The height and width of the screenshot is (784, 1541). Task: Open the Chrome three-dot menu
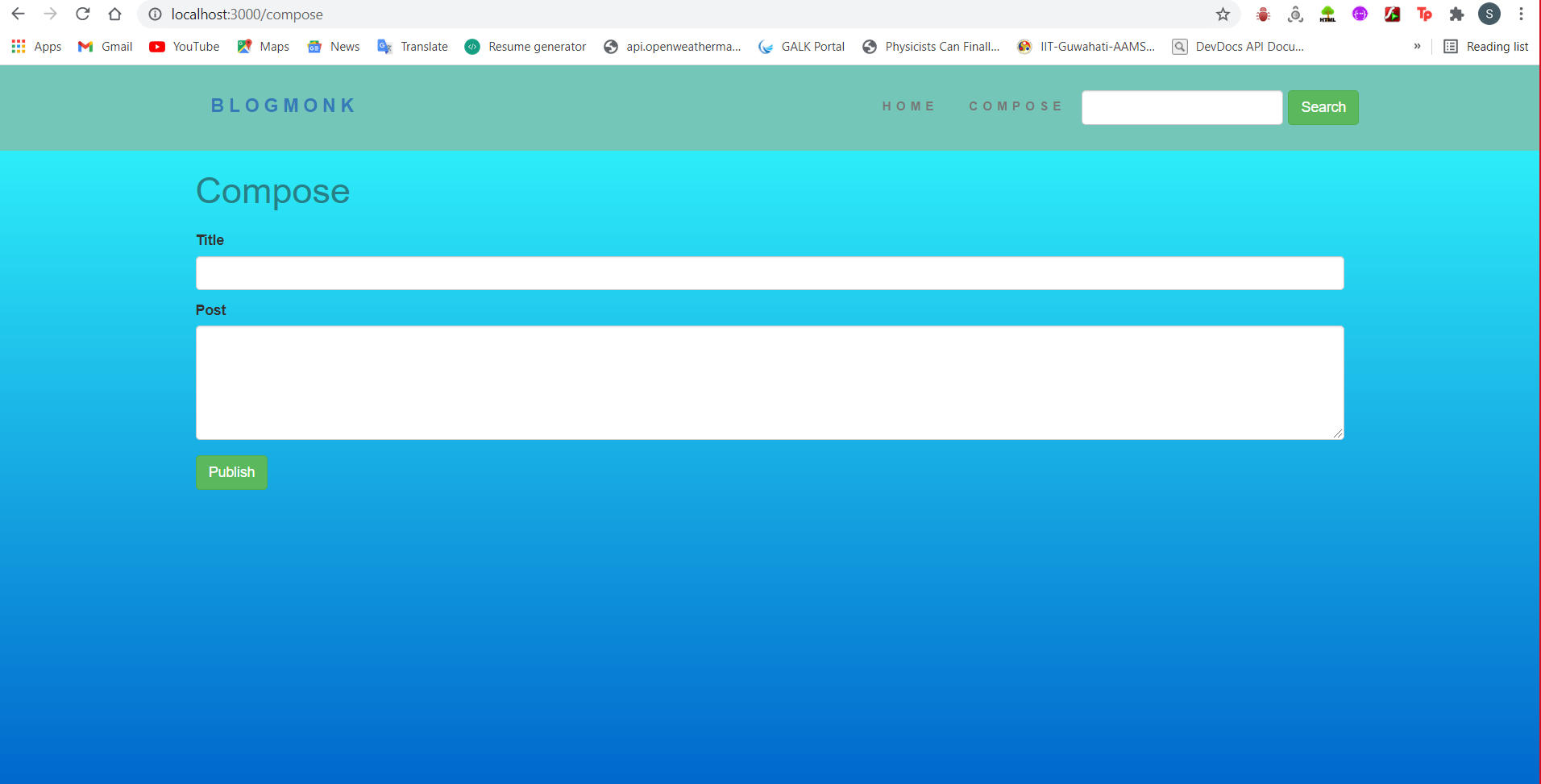pos(1521,14)
